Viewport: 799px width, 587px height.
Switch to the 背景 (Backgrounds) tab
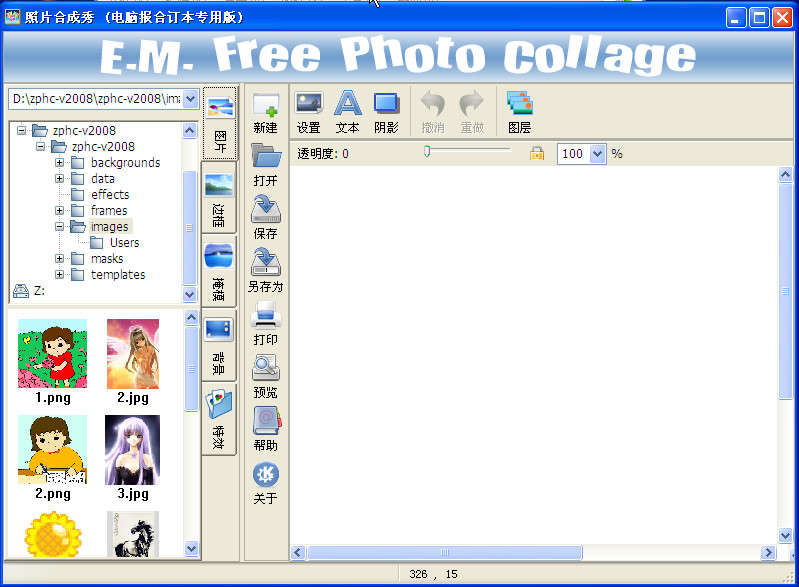coord(219,345)
